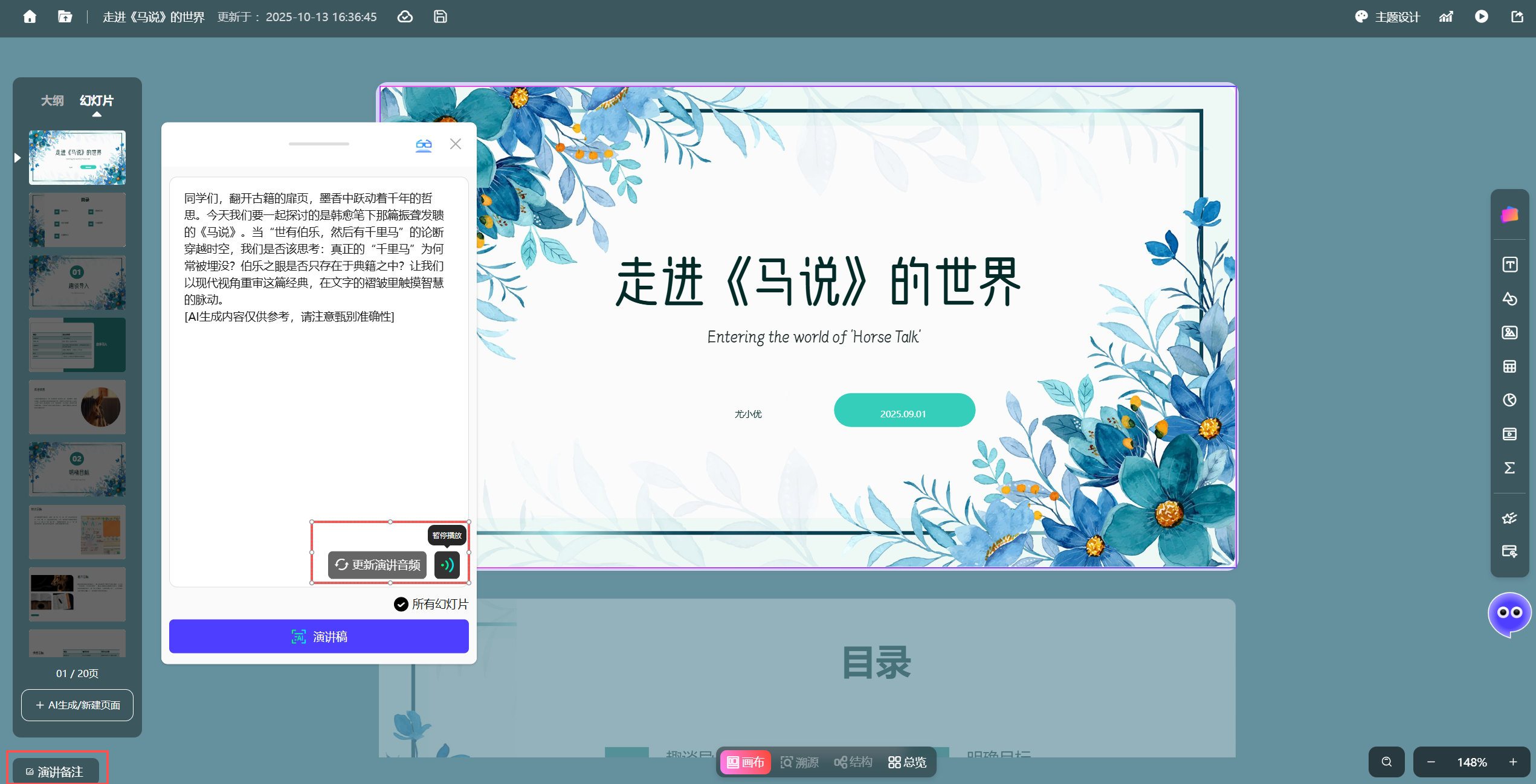Insert a chart with the pie chart icon
1536x784 pixels.
(x=1509, y=400)
